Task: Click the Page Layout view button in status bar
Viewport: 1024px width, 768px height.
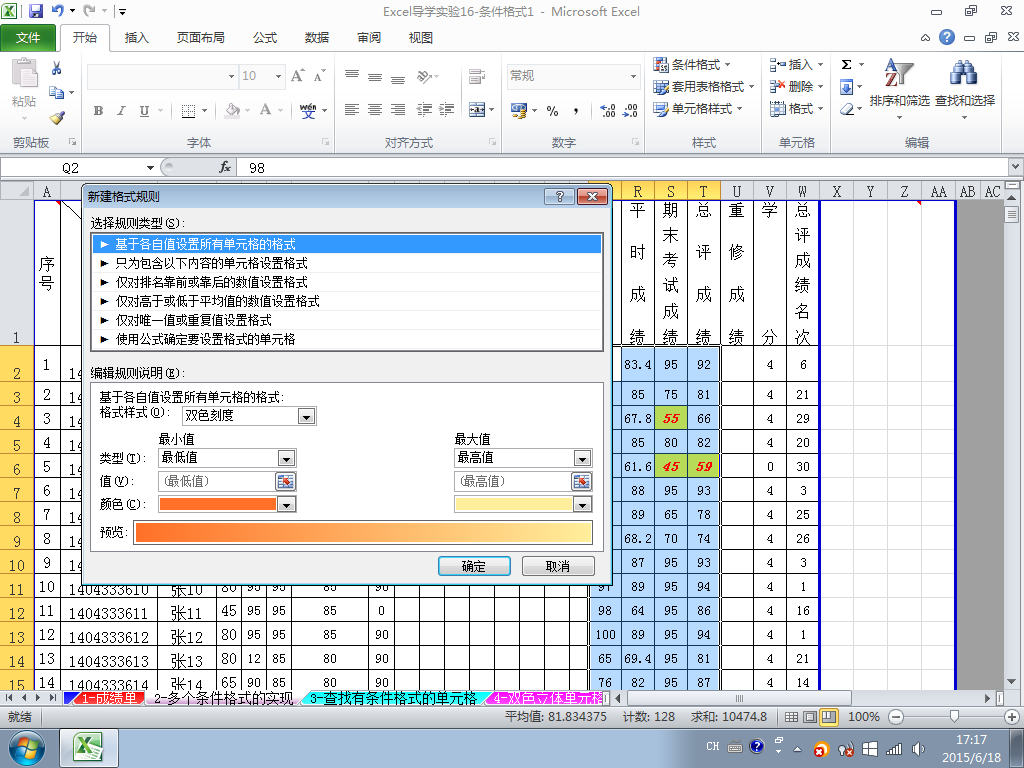Action: pos(810,717)
